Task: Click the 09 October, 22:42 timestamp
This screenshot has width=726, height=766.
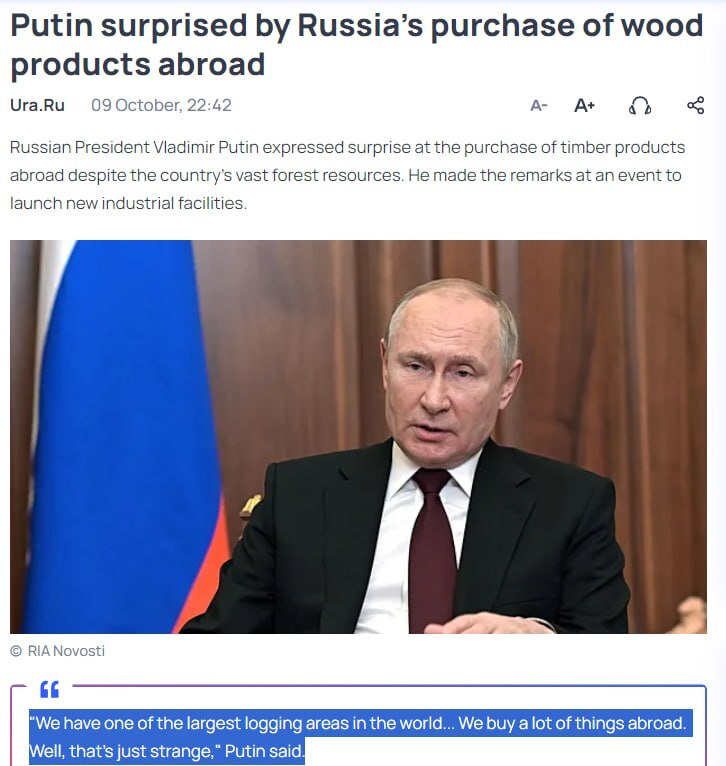Action: 161,106
